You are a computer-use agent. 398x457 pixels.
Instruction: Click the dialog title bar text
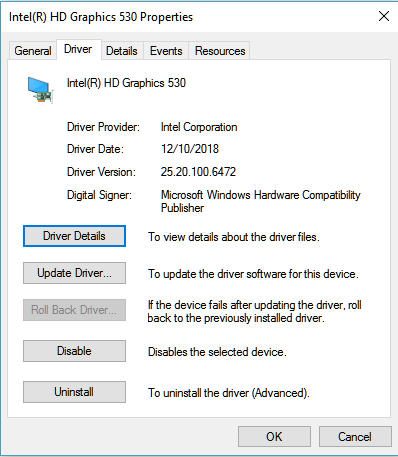[x=101, y=17]
